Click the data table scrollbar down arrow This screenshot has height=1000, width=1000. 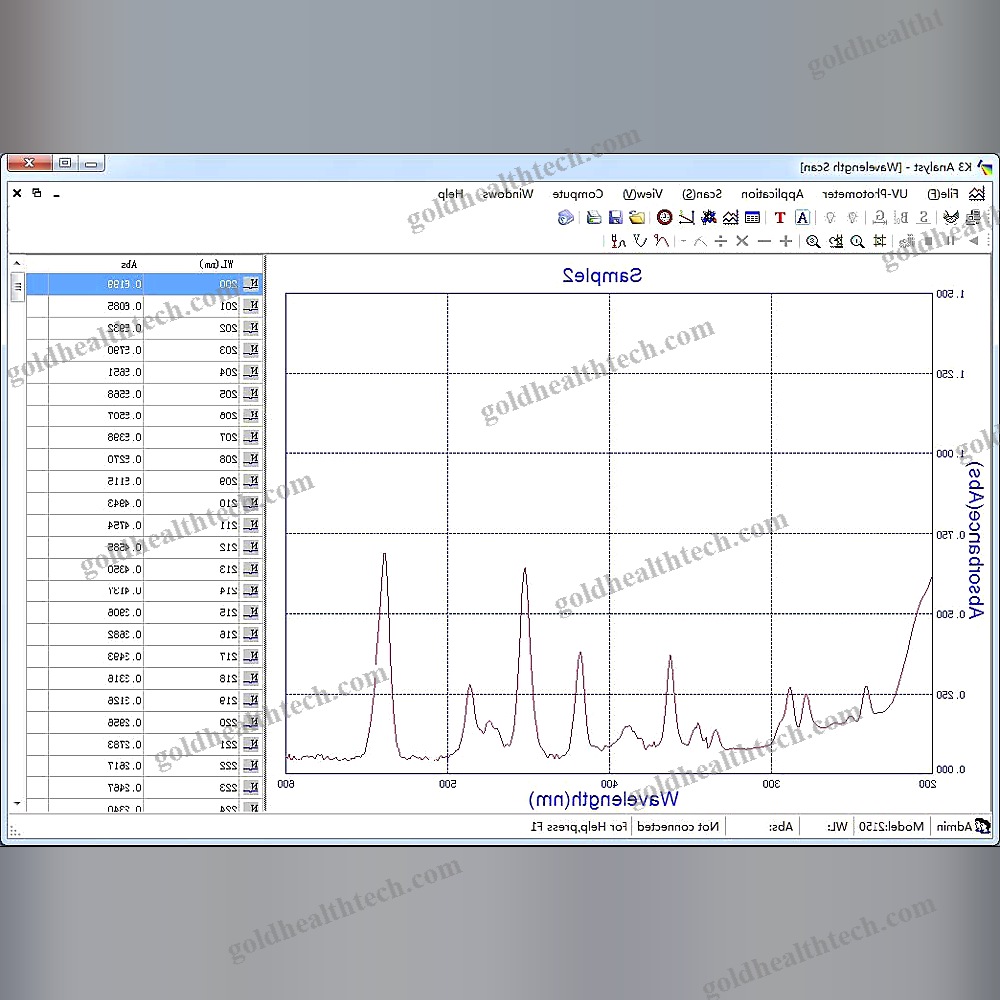(x=17, y=804)
